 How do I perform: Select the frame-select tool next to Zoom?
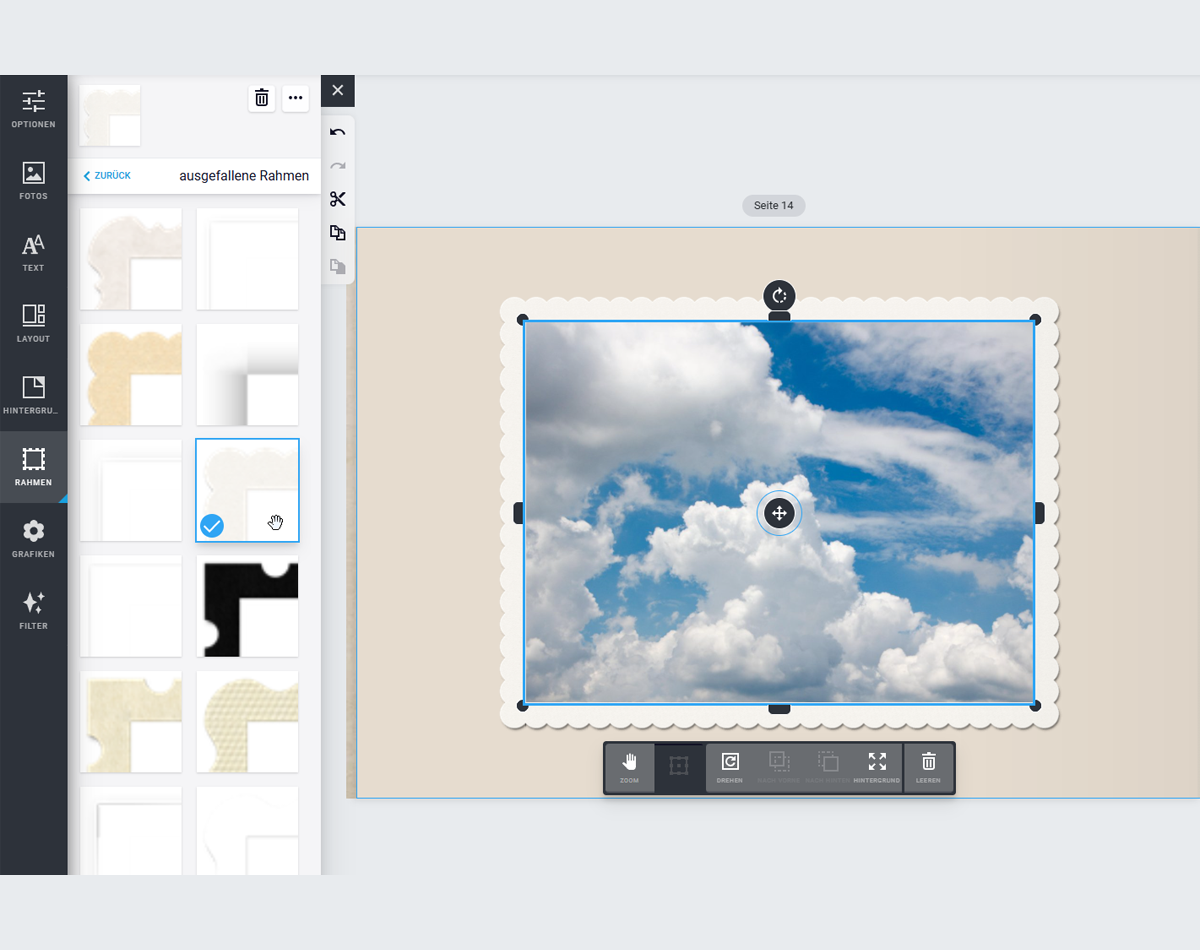(679, 768)
